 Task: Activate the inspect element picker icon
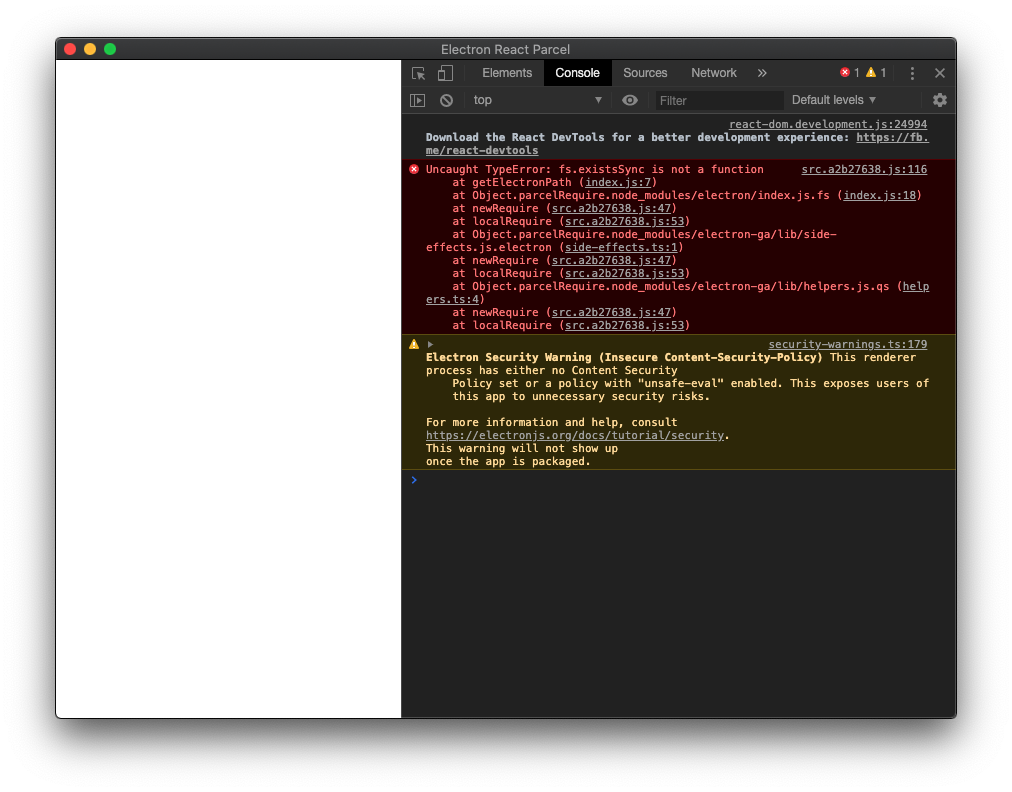pyautogui.click(x=418, y=74)
